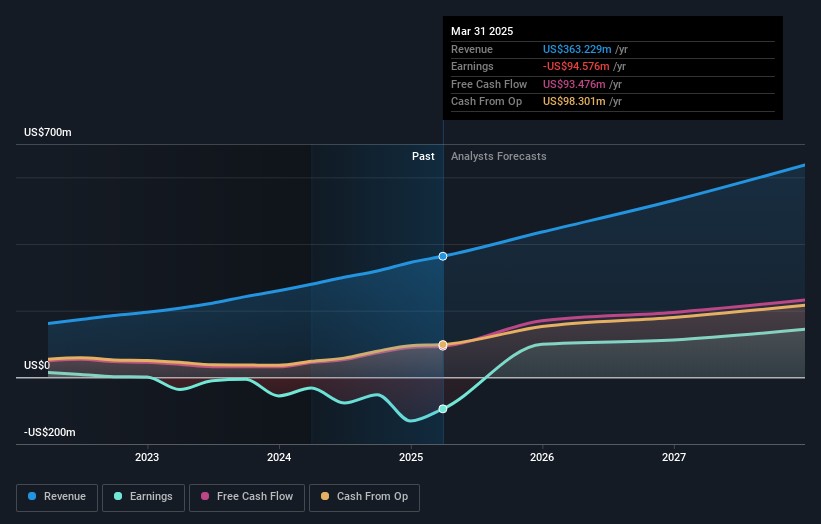Click the 2025 year on the x-axis
This screenshot has height=524, width=821.
pyautogui.click(x=411, y=458)
